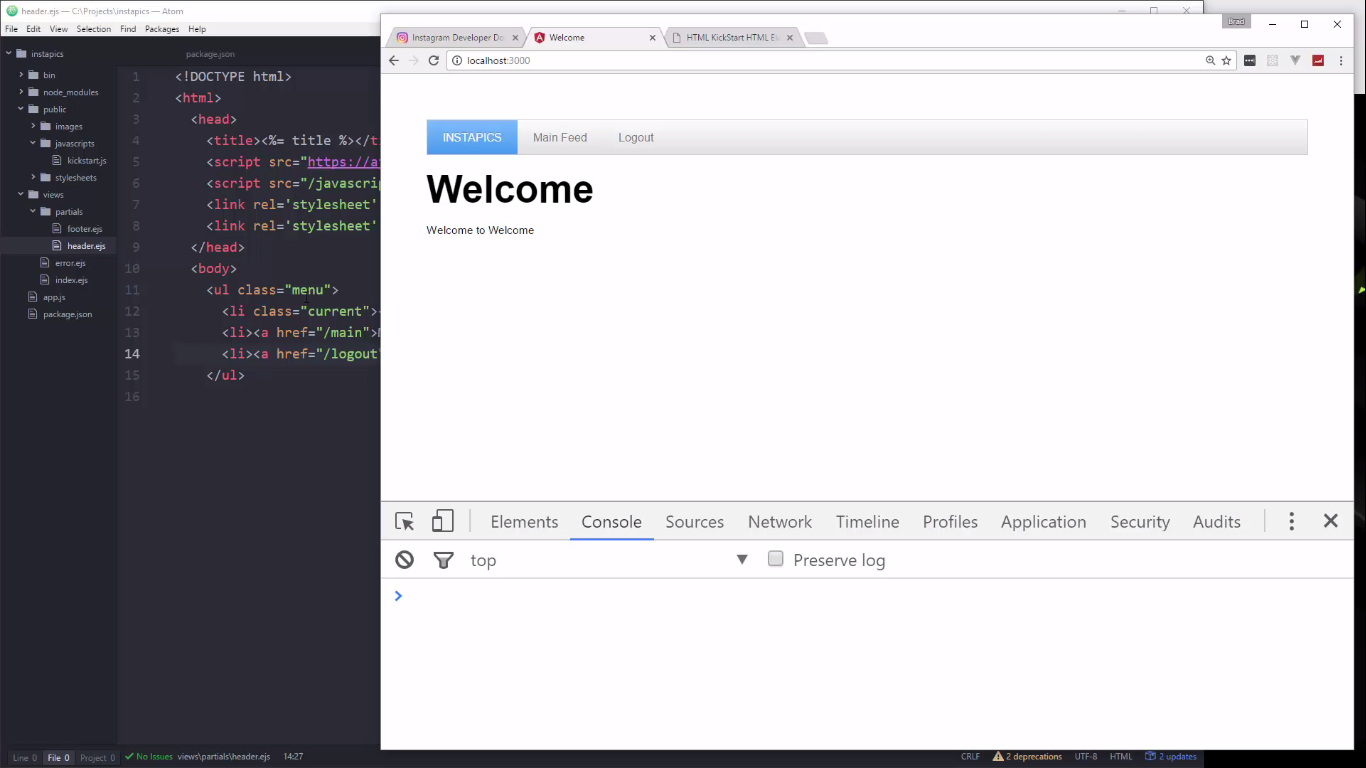This screenshot has width=1366, height=768.
Task: Switch to the Network DevTools tab
Action: [x=780, y=522]
